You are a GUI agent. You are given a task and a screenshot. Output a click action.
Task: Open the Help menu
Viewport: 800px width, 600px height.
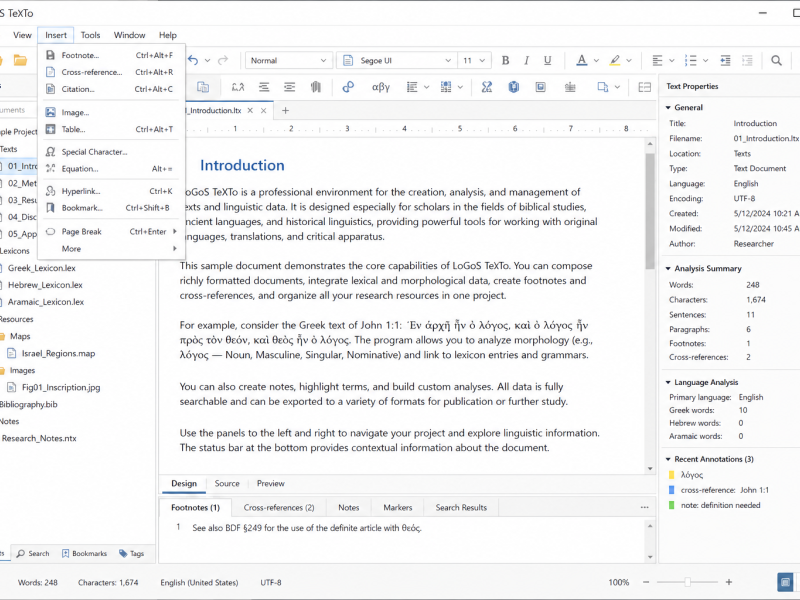[x=167, y=35]
